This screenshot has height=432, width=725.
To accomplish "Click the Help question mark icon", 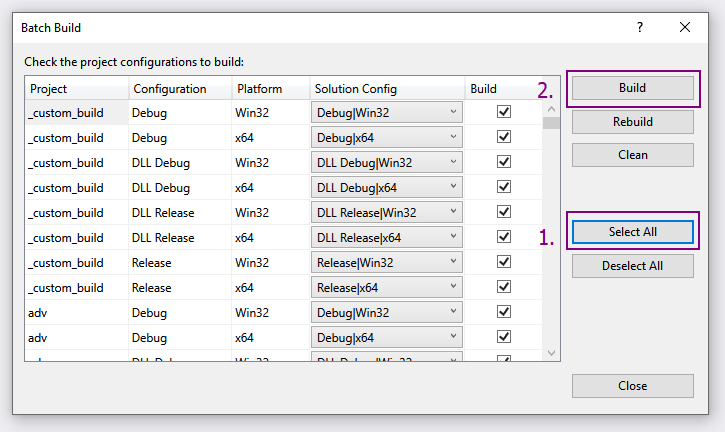I will [x=640, y=28].
